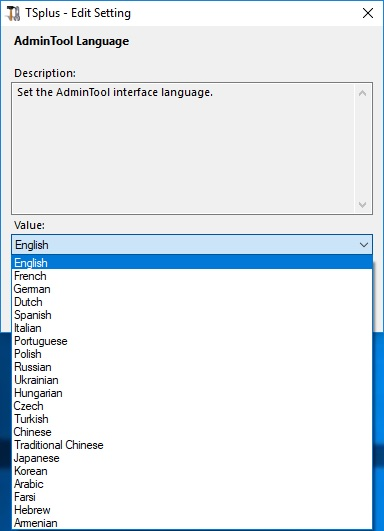This screenshot has height=531, width=384.
Task: Pick Russian from the dropdown
Action: tap(192, 367)
